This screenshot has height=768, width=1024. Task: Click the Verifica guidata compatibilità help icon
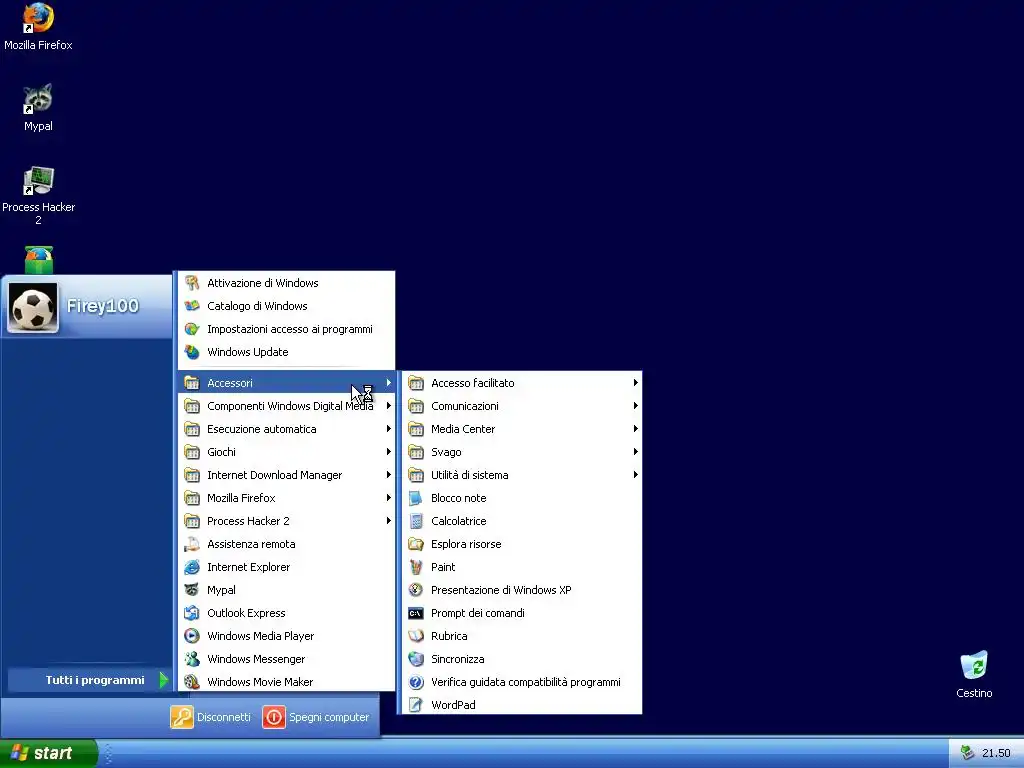coord(415,682)
